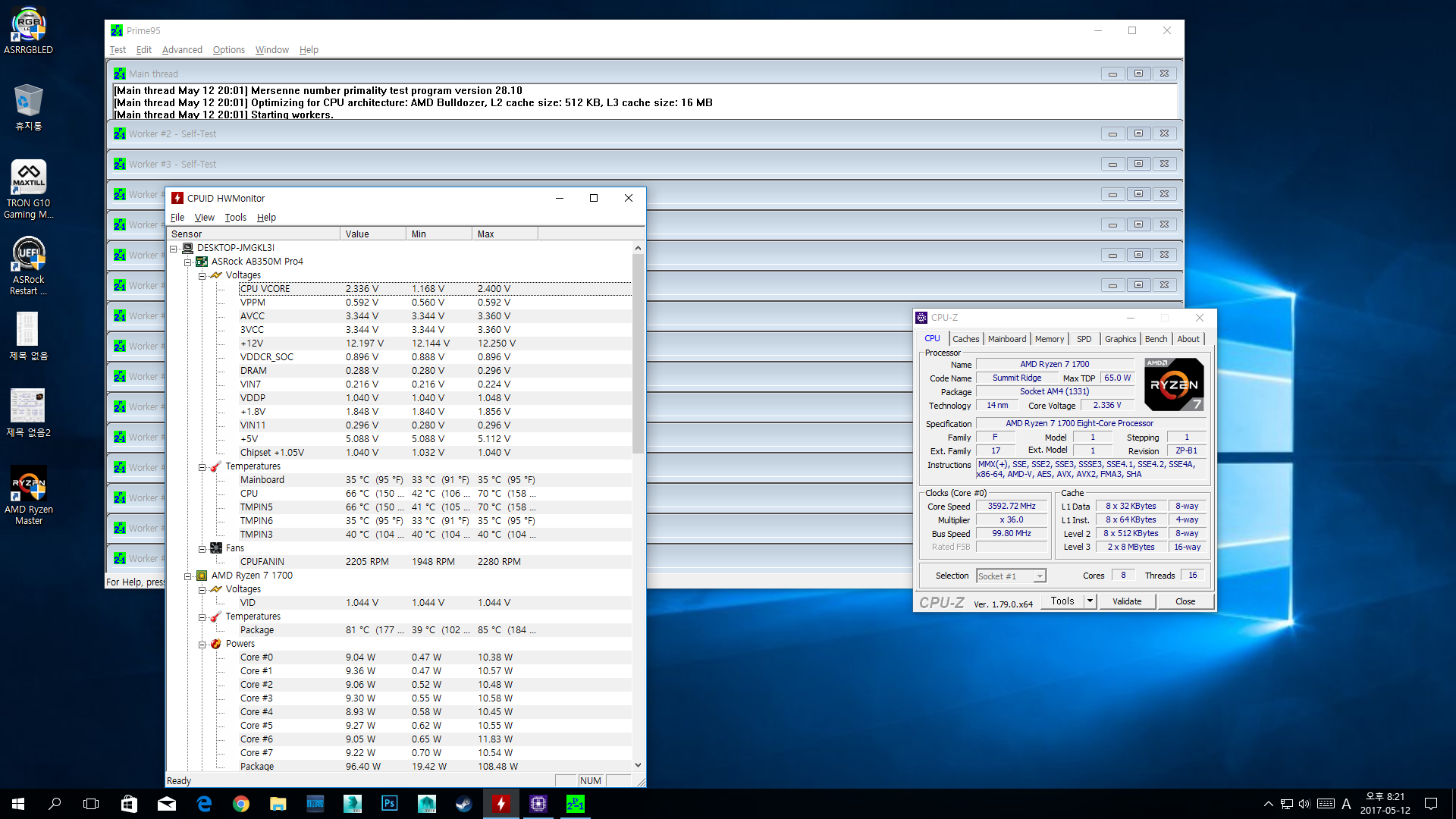The height and width of the screenshot is (819, 1456).
Task: Click the Tools button in CPU-Z
Action: 1062,601
